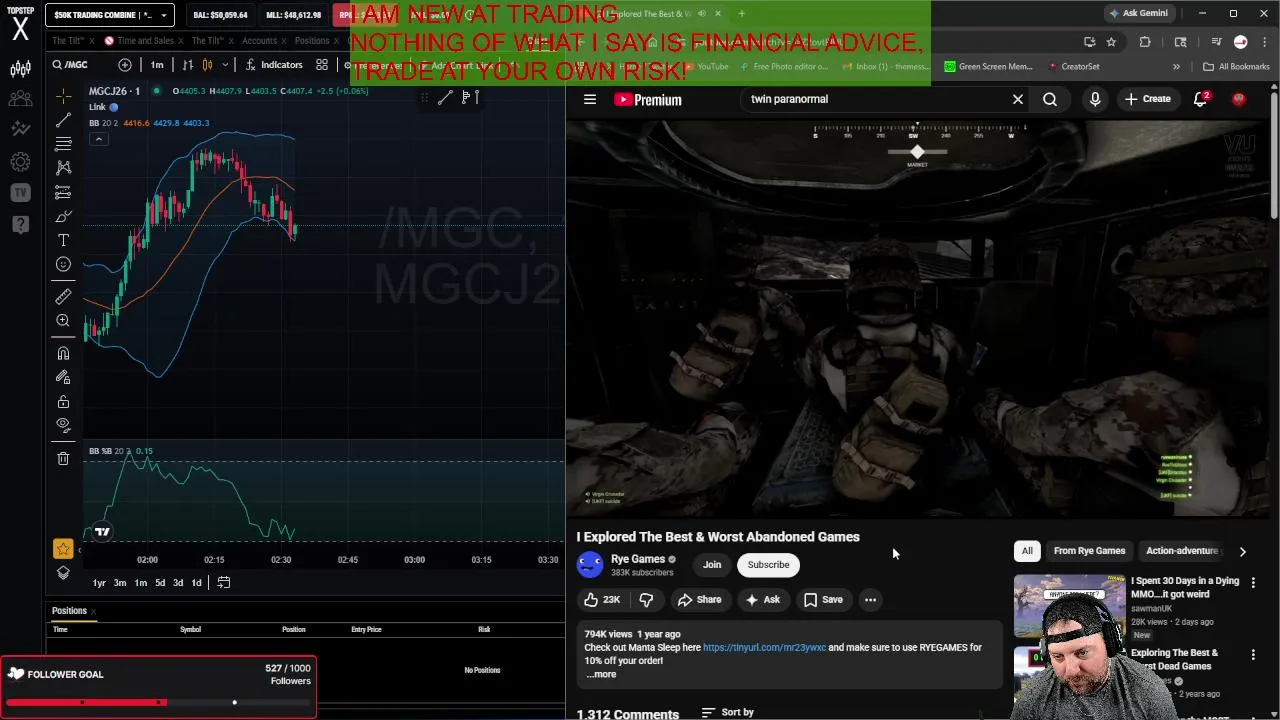Viewport: 1280px width, 720px height.
Task: Select the 5d chart range
Action: pos(159,583)
